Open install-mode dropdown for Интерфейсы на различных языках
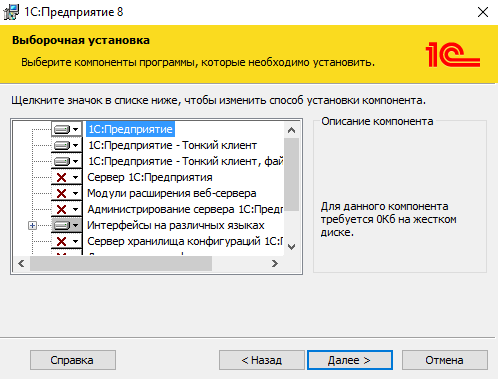498x379 pixels. [x=67, y=225]
